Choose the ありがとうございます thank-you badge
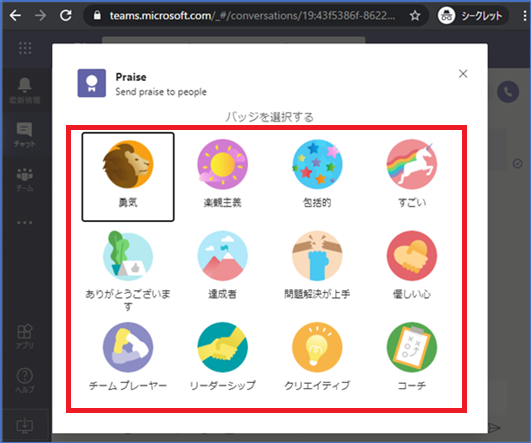531x443 pixels. [128, 269]
